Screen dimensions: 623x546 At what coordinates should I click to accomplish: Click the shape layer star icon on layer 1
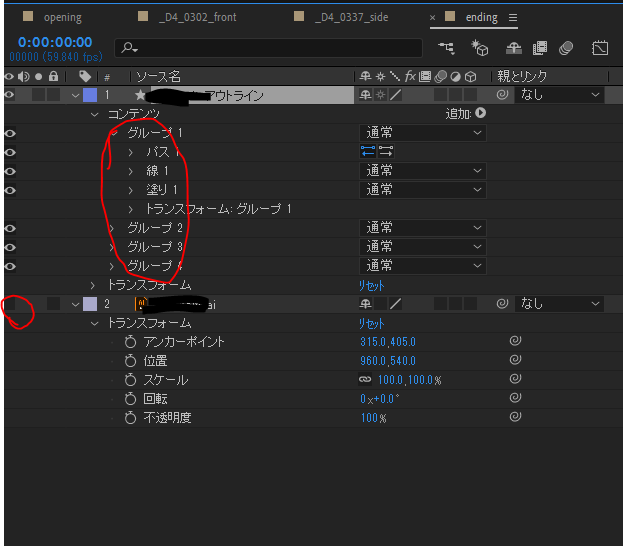point(140,95)
